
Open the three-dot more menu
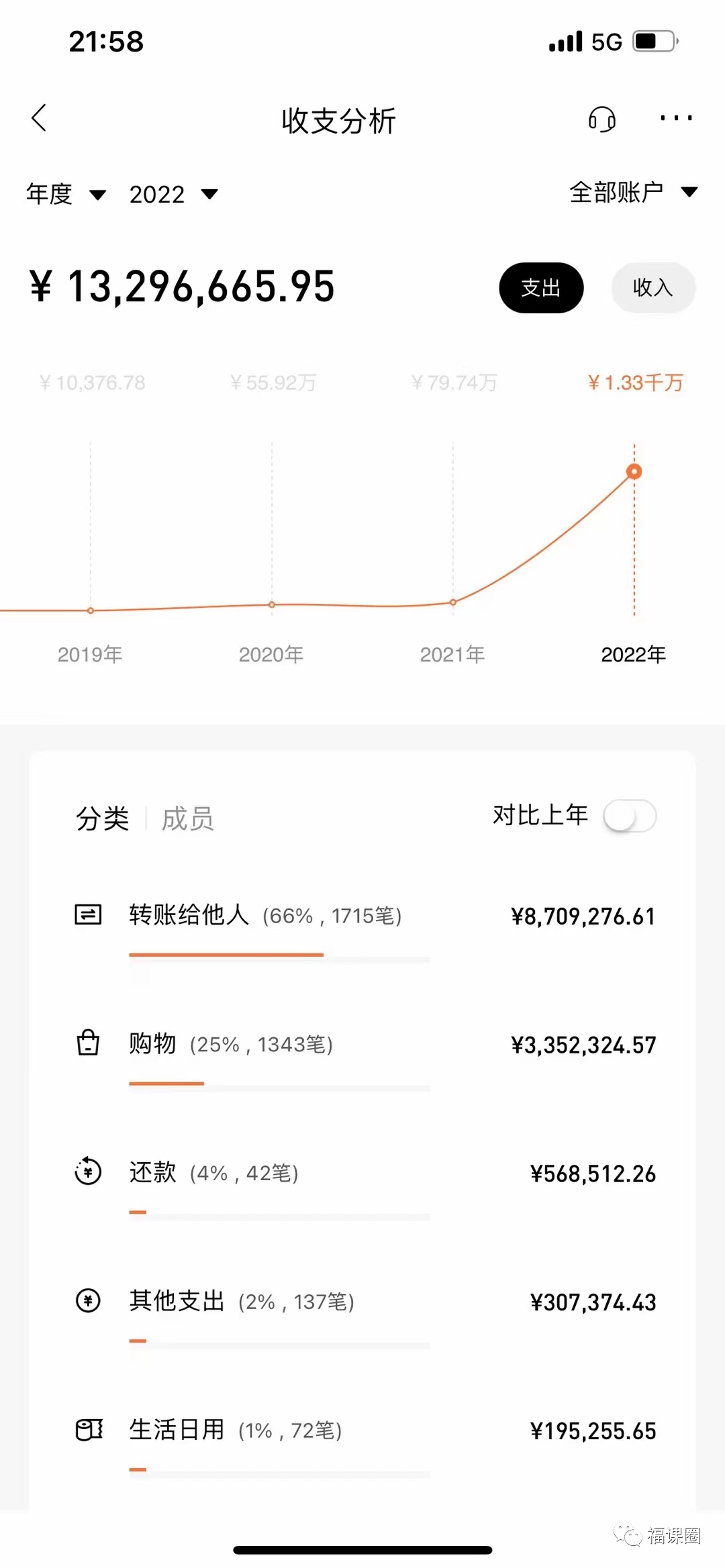tap(676, 118)
